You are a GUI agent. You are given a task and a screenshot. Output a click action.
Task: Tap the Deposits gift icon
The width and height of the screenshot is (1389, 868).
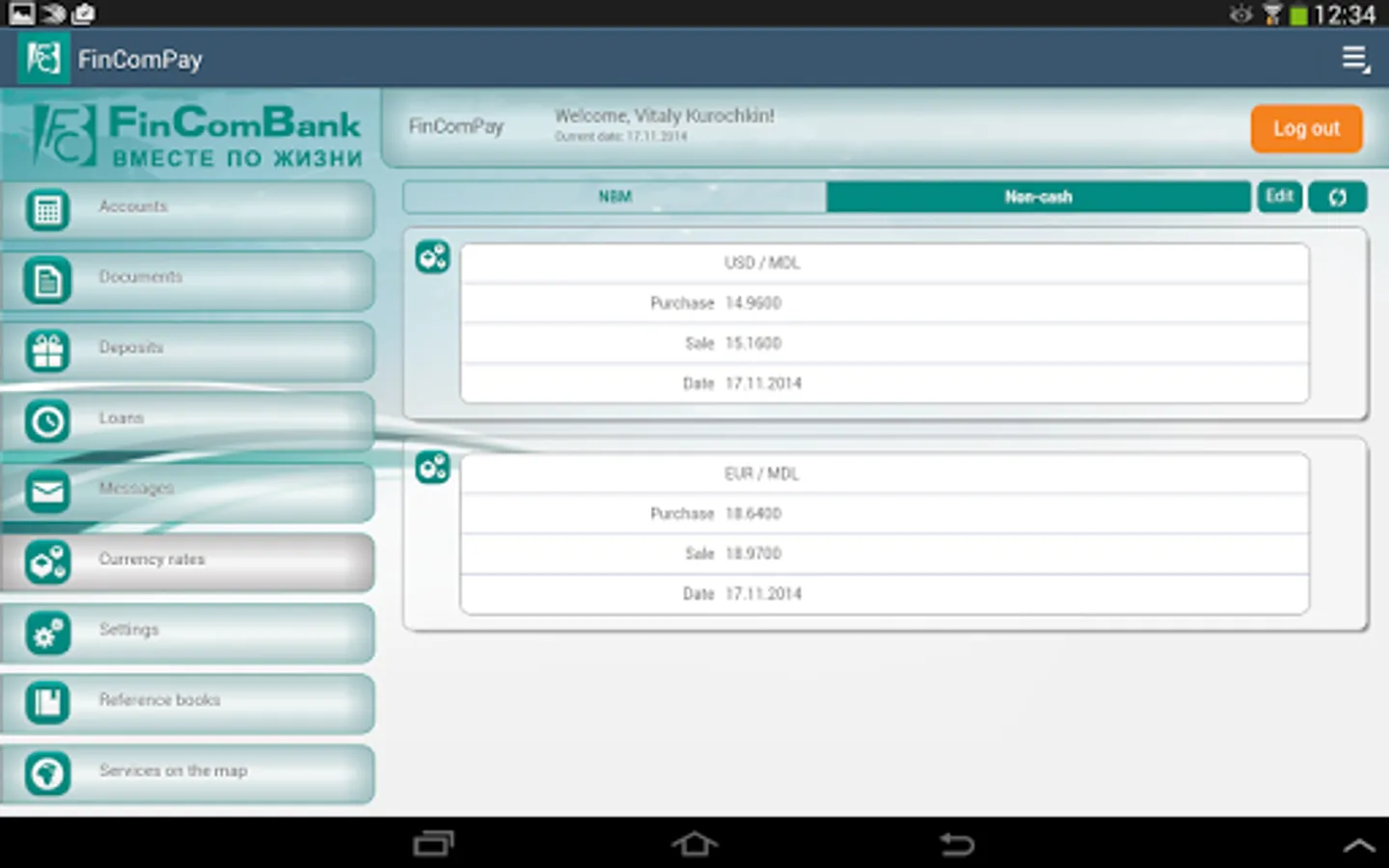click(47, 351)
